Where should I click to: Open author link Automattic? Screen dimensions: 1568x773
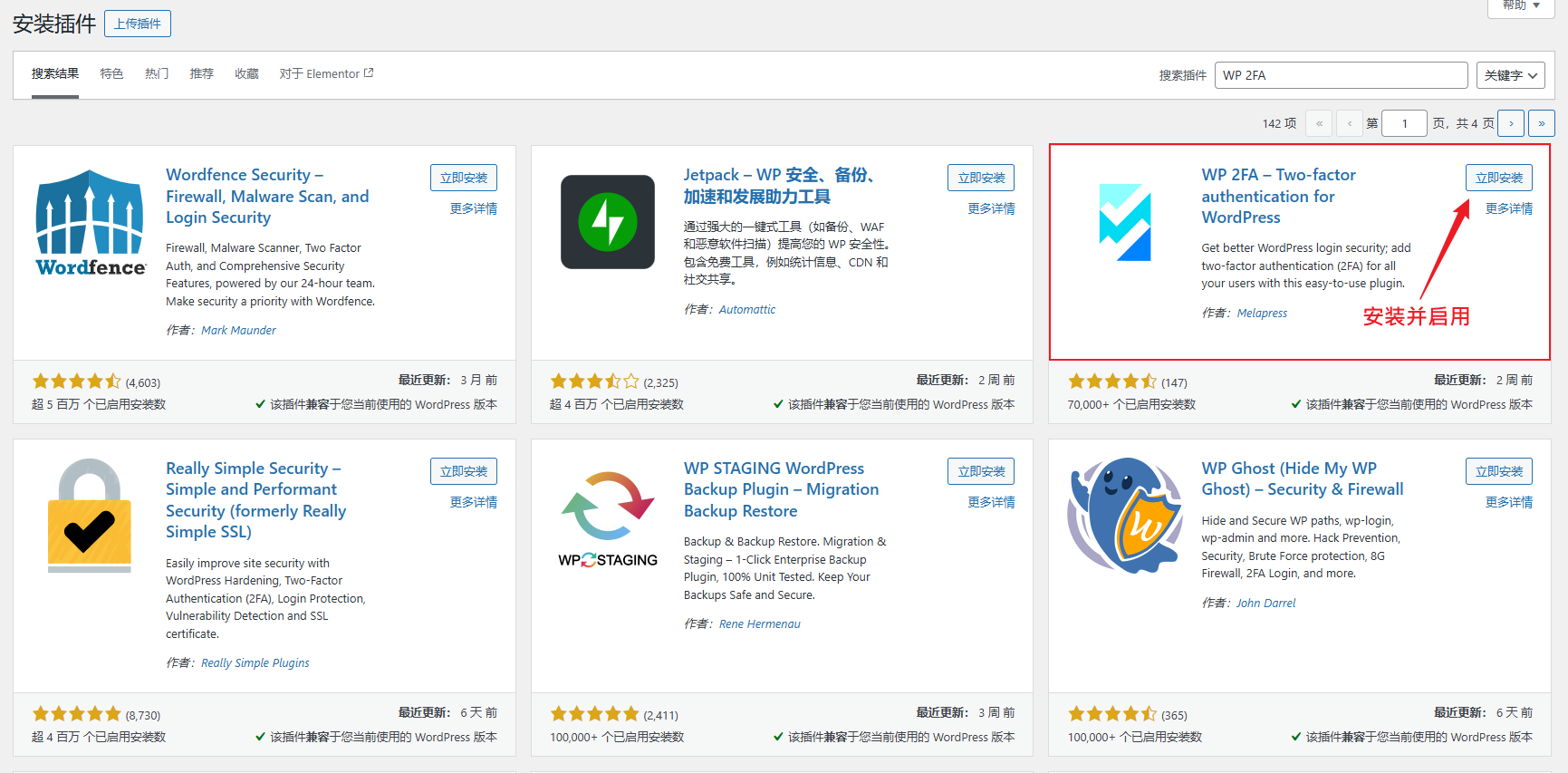pyautogui.click(x=746, y=310)
